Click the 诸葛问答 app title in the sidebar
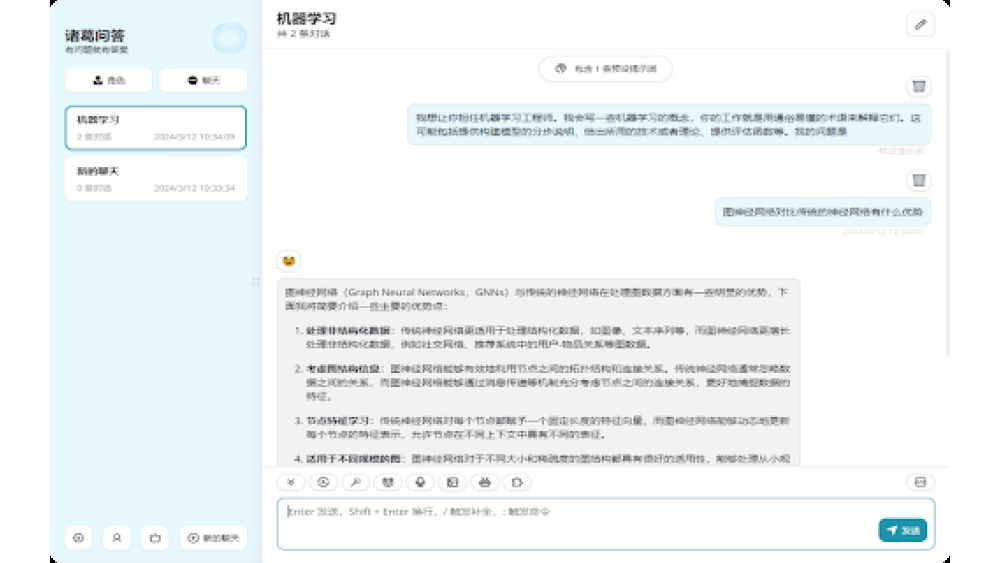Image resolution: width=1000 pixels, height=563 pixels. pyautogui.click(x=95, y=36)
